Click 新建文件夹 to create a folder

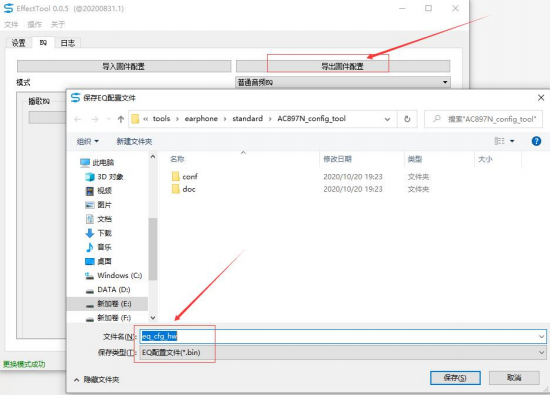coord(134,141)
